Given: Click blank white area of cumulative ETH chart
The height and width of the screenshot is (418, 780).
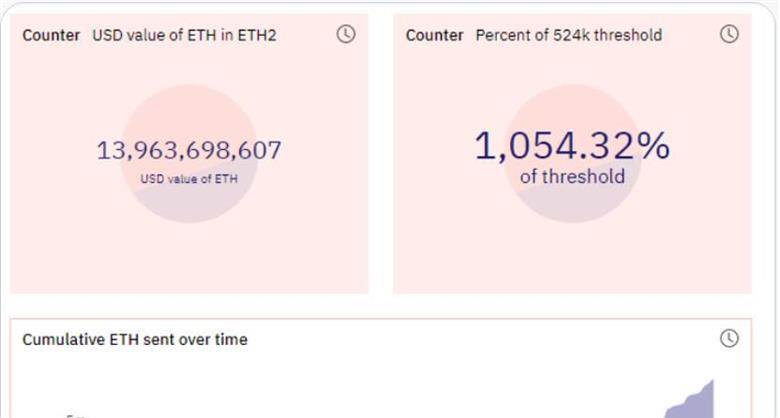Looking at the screenshot, I should (348, 383).
